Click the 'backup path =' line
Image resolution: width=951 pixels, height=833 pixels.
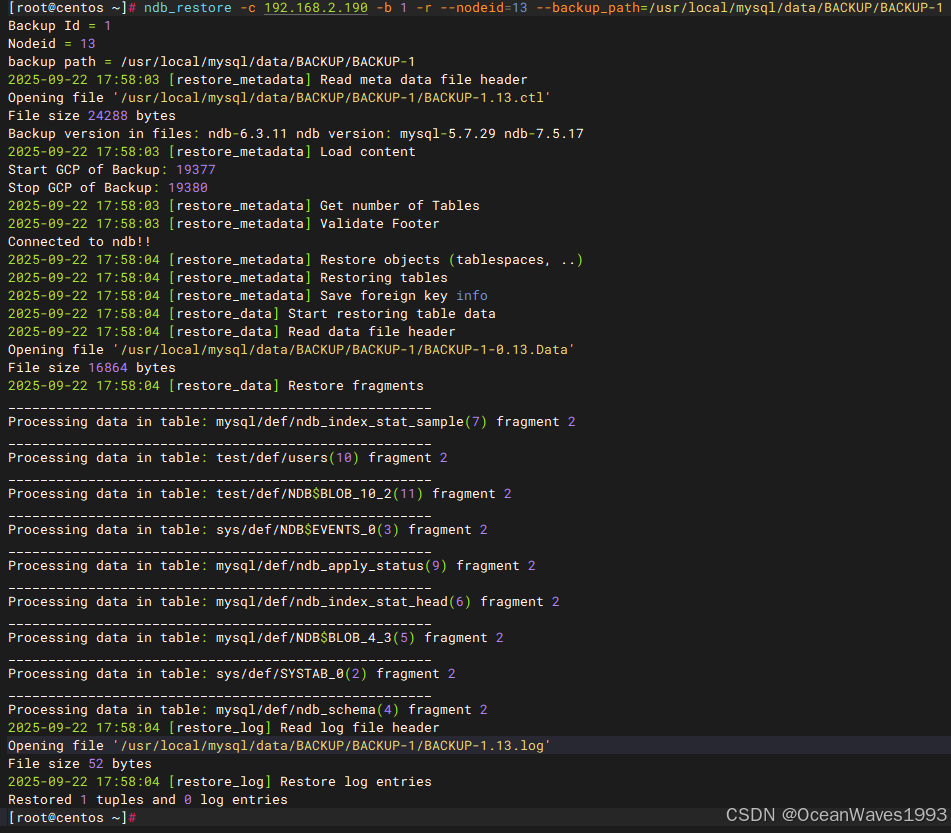pos(211,62)
